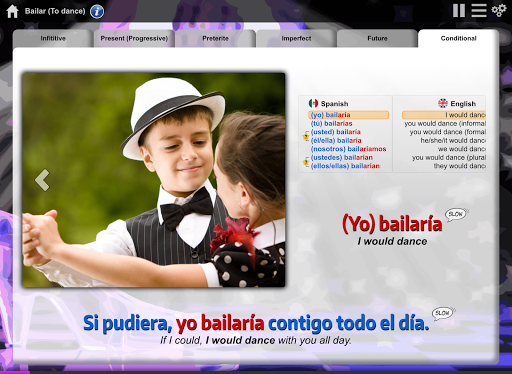Open the Bailar verb info icon
Screen dimensions: 512x374
pyautogui.click(x=97, y=12)
